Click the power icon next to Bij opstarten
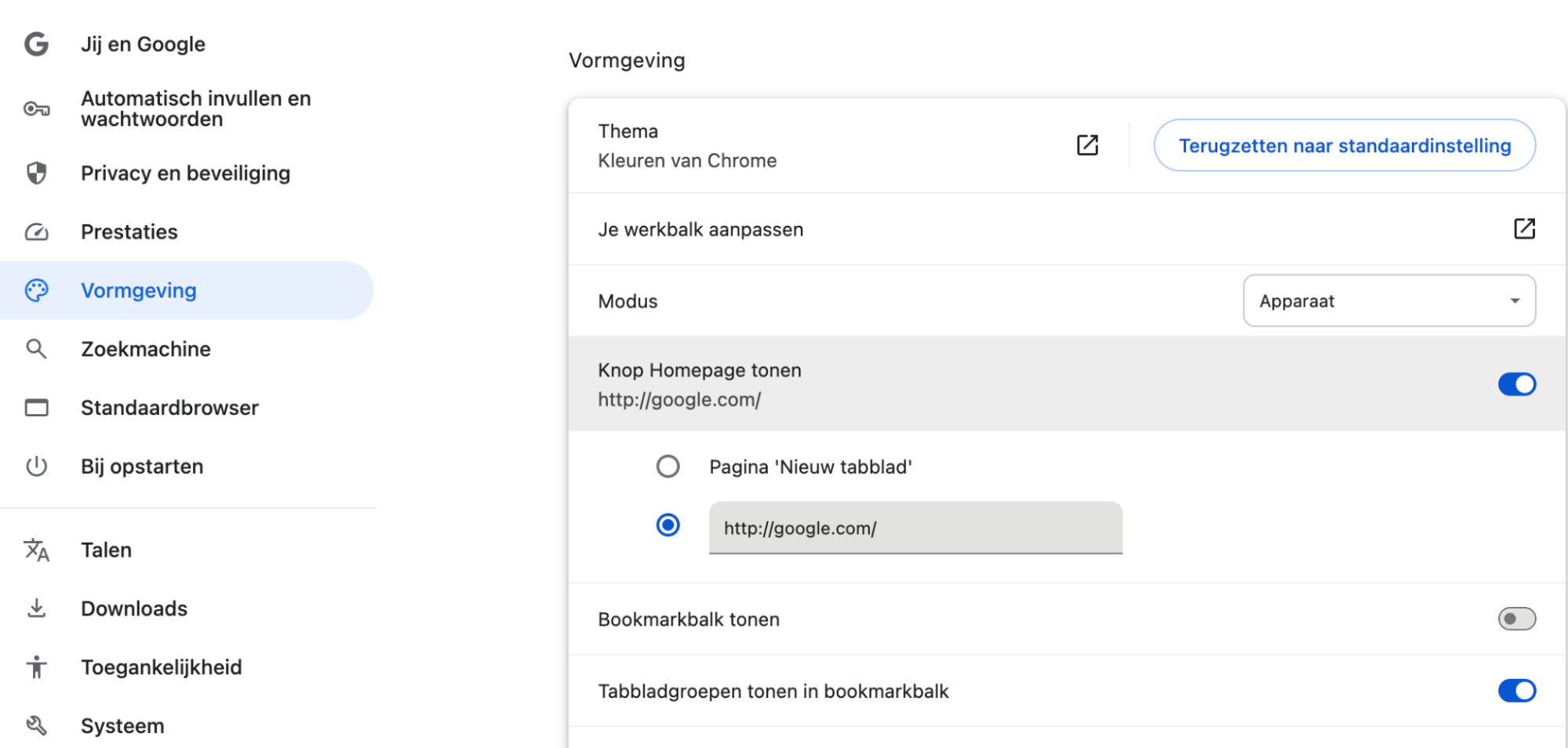 [36, 466]
